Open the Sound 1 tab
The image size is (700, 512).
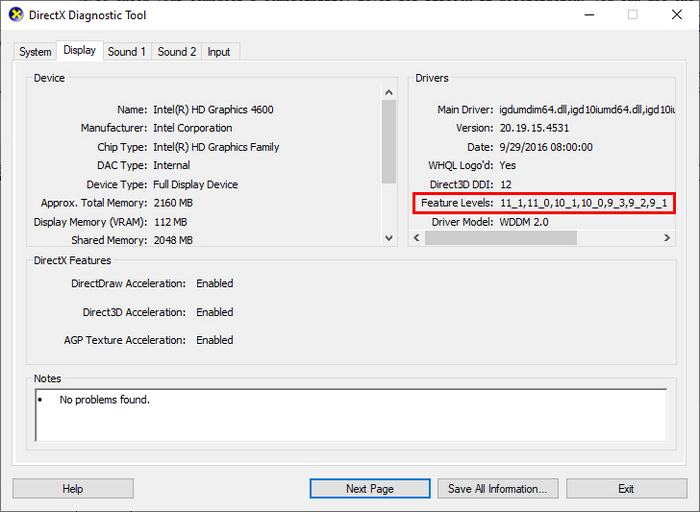tap(127, 52)
